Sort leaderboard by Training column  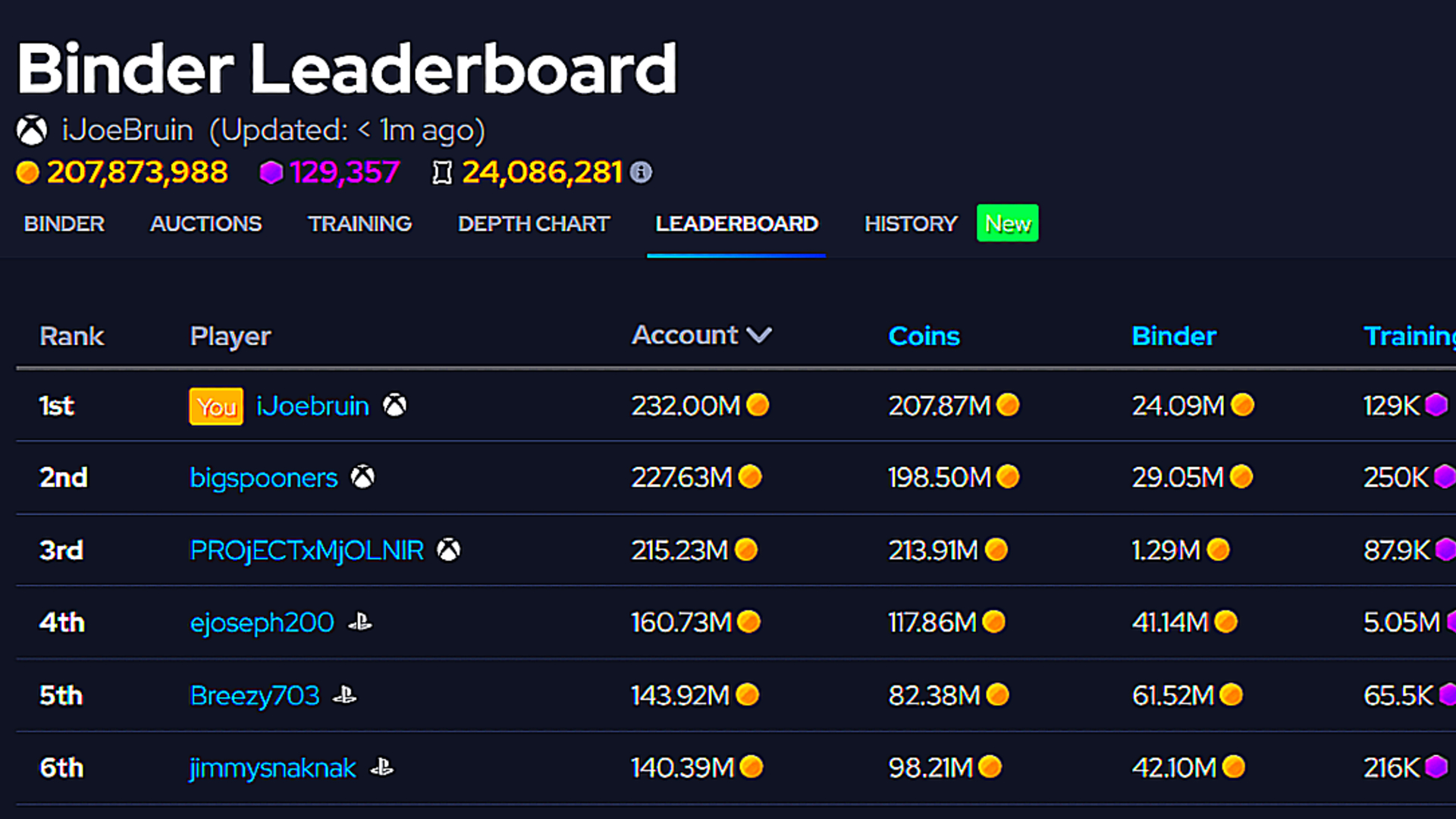coord(1407,336)
